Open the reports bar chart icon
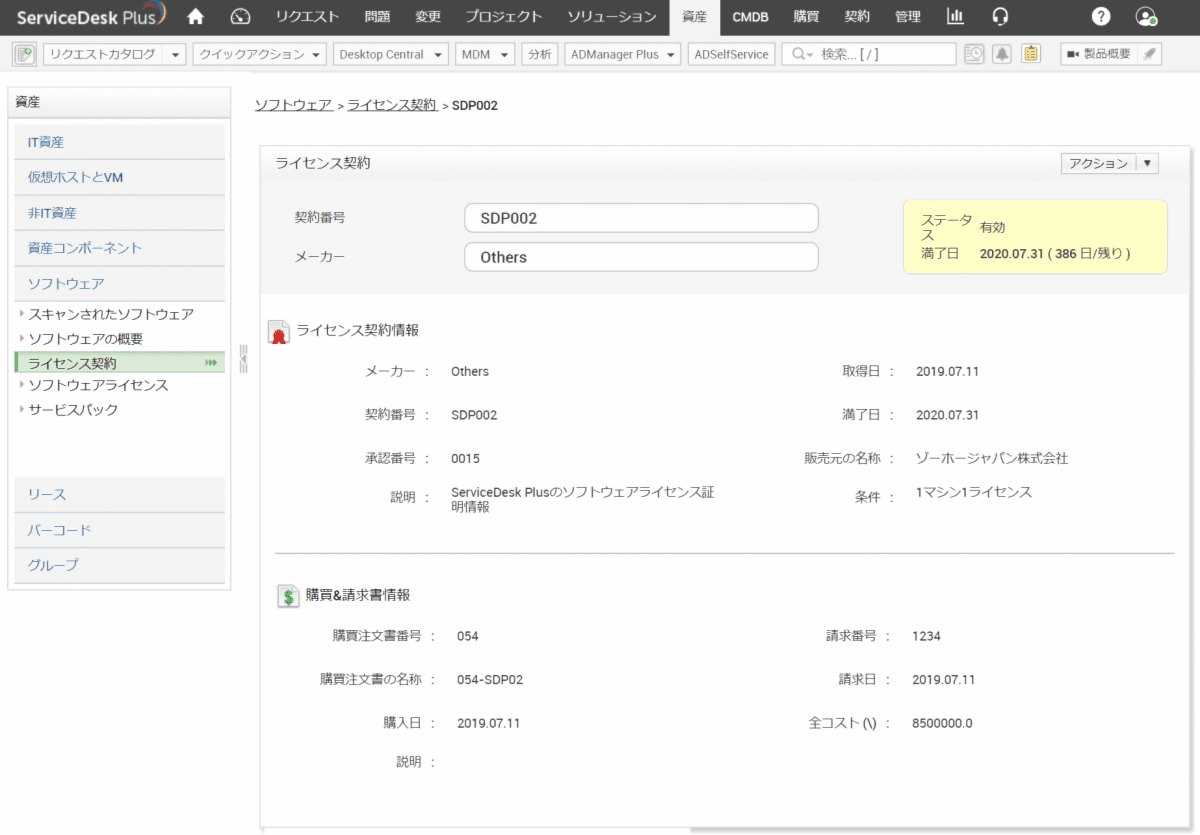 coord(956,16)
